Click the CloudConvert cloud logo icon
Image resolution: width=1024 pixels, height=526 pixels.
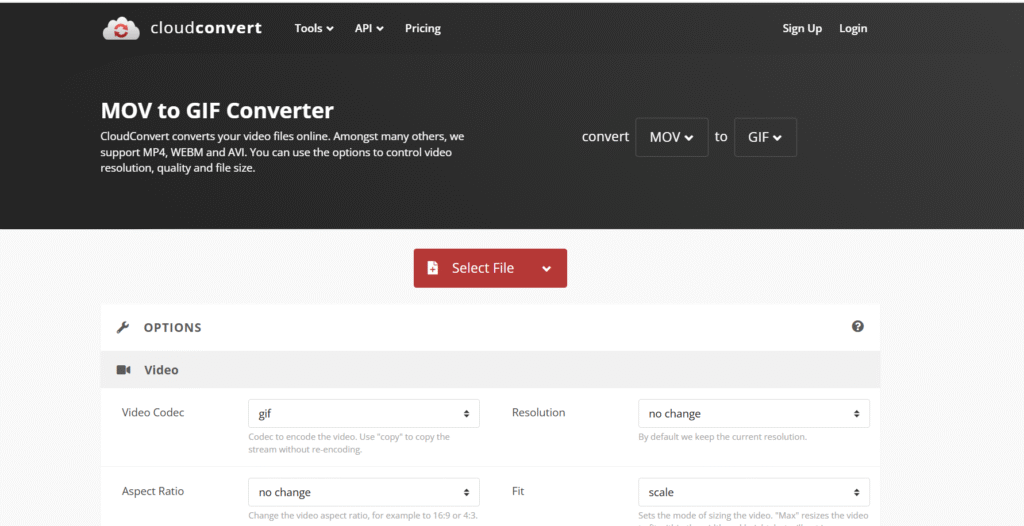(121, 29)
